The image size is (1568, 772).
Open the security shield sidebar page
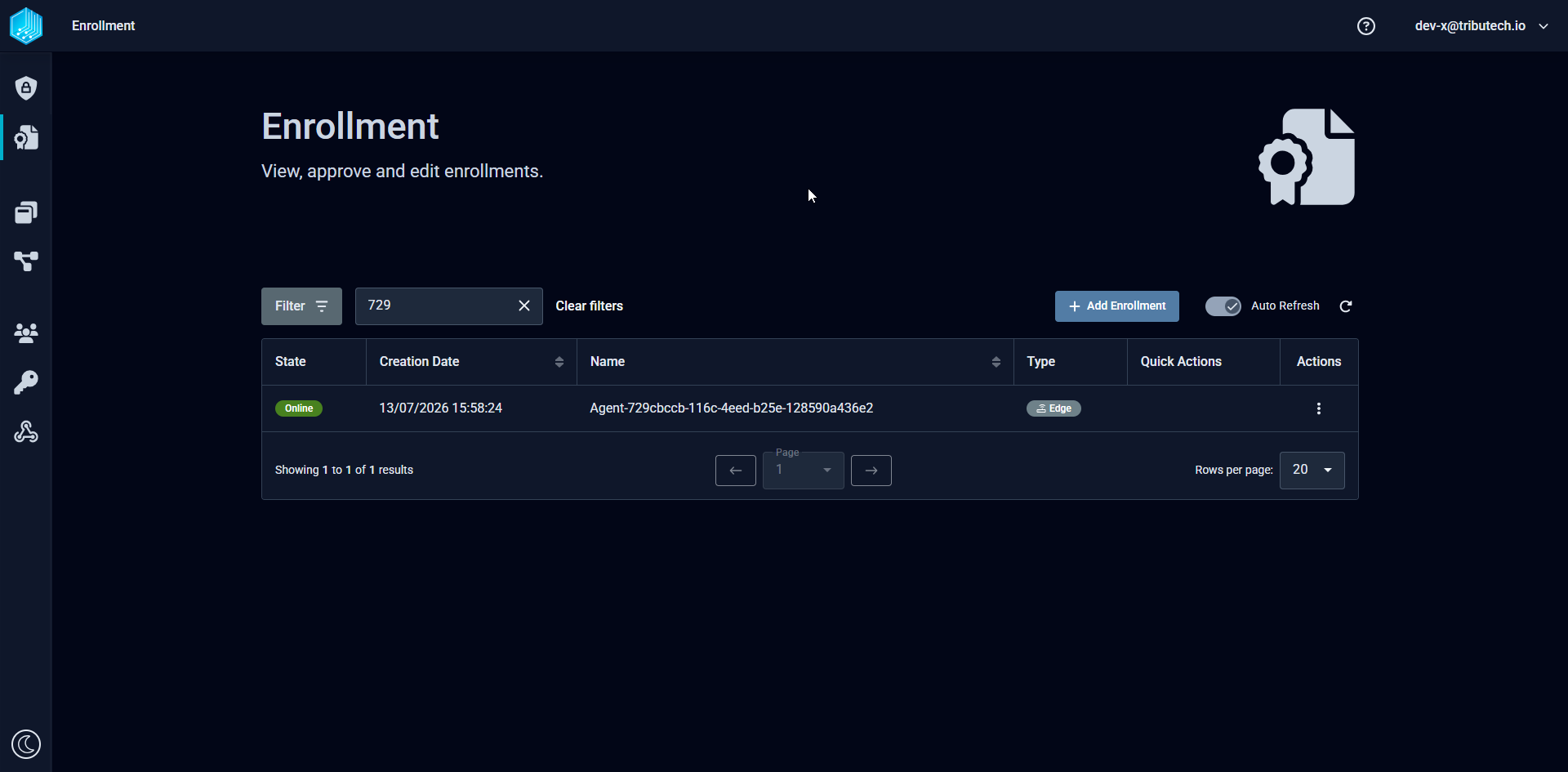pyautogui.click(x=26, y=88)
